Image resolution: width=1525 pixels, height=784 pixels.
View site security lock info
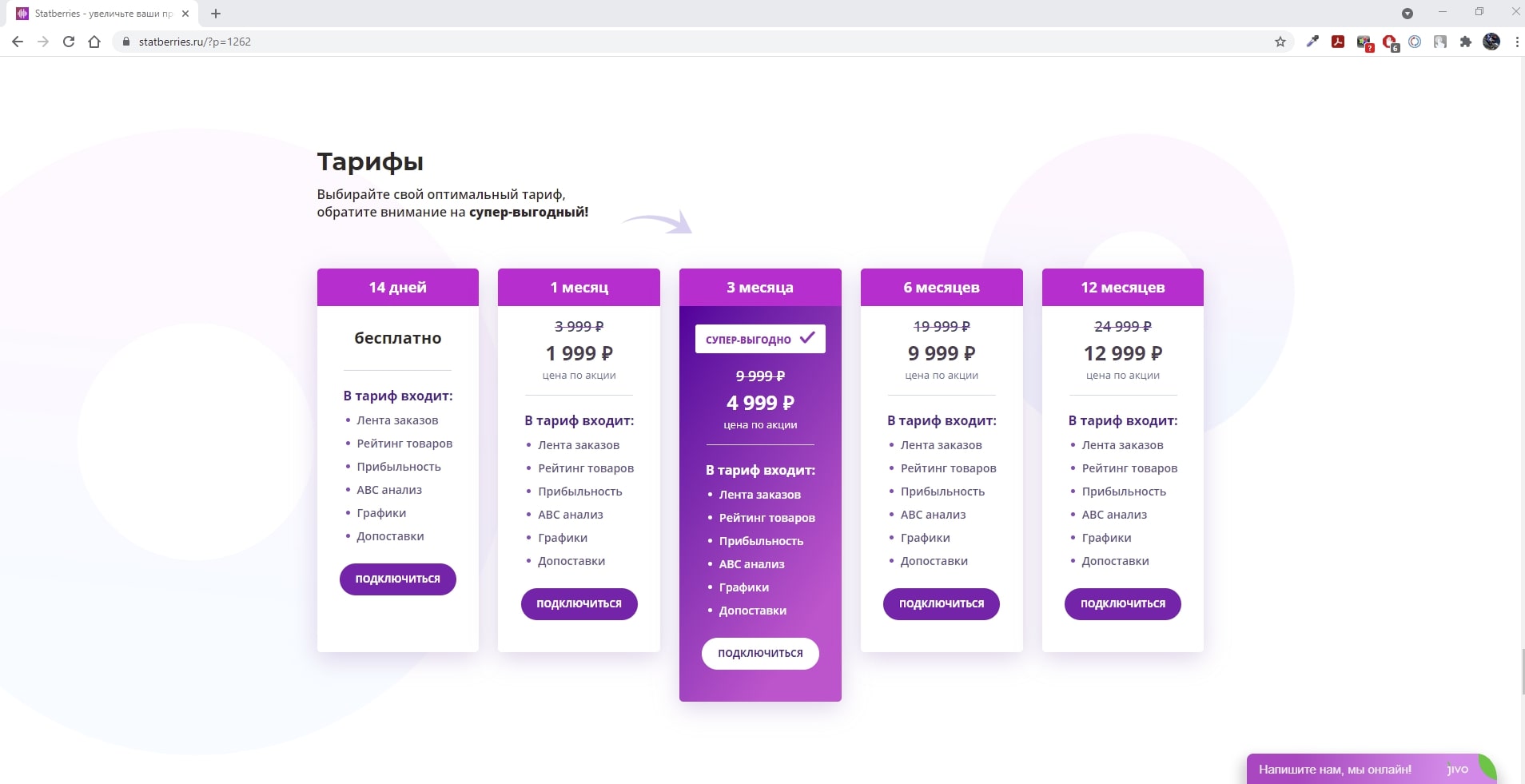click(125, 42)
